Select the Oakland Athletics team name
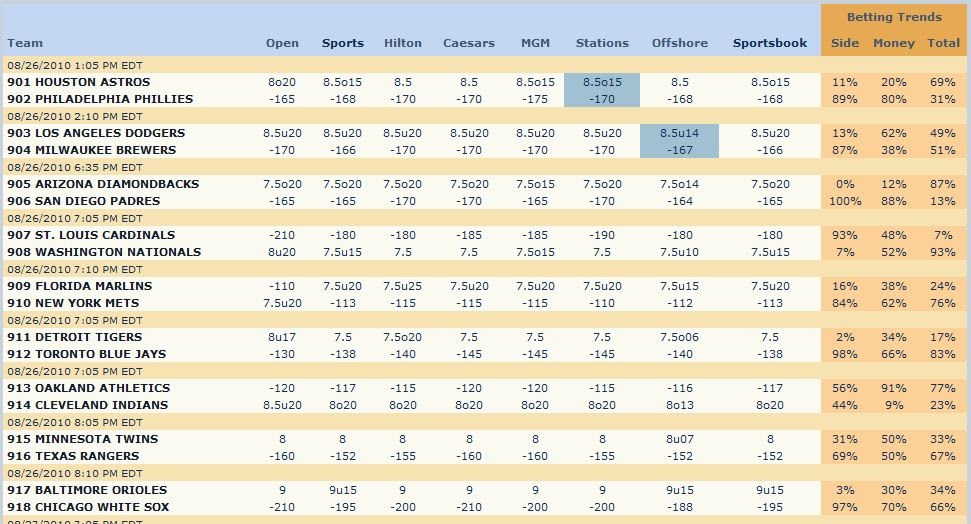 coord(89,388)
